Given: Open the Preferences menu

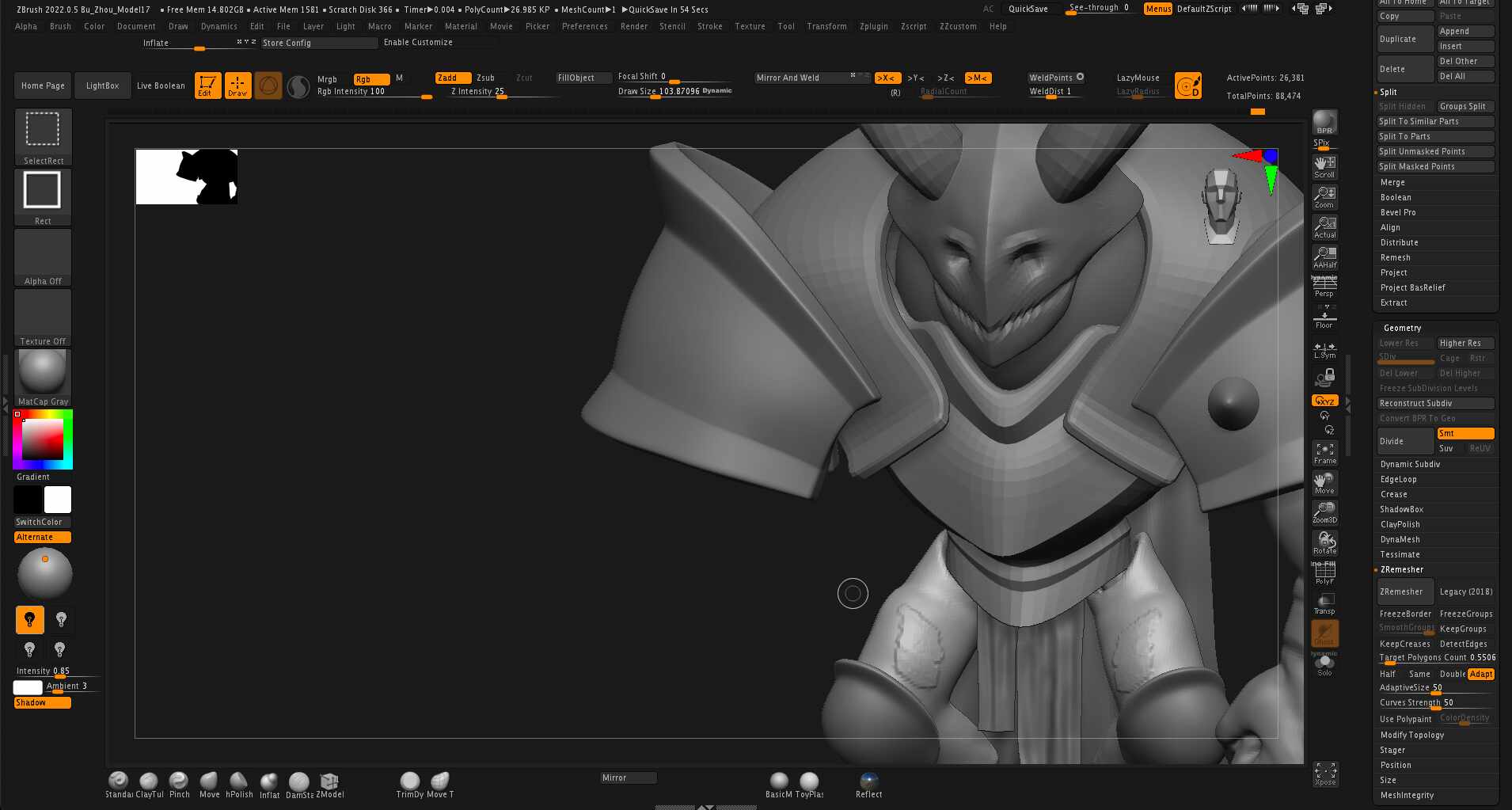Looking at the screenshot, I should [585, 26].
